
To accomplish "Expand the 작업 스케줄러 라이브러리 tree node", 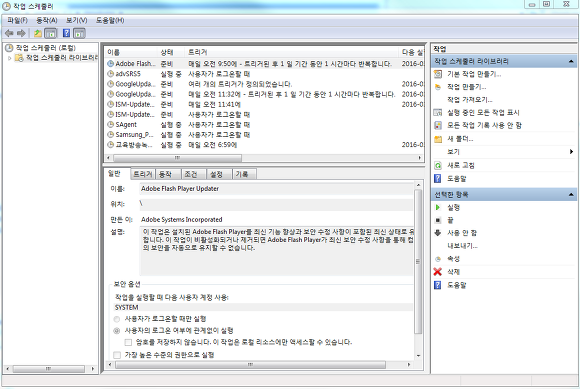I will [10, 58].
